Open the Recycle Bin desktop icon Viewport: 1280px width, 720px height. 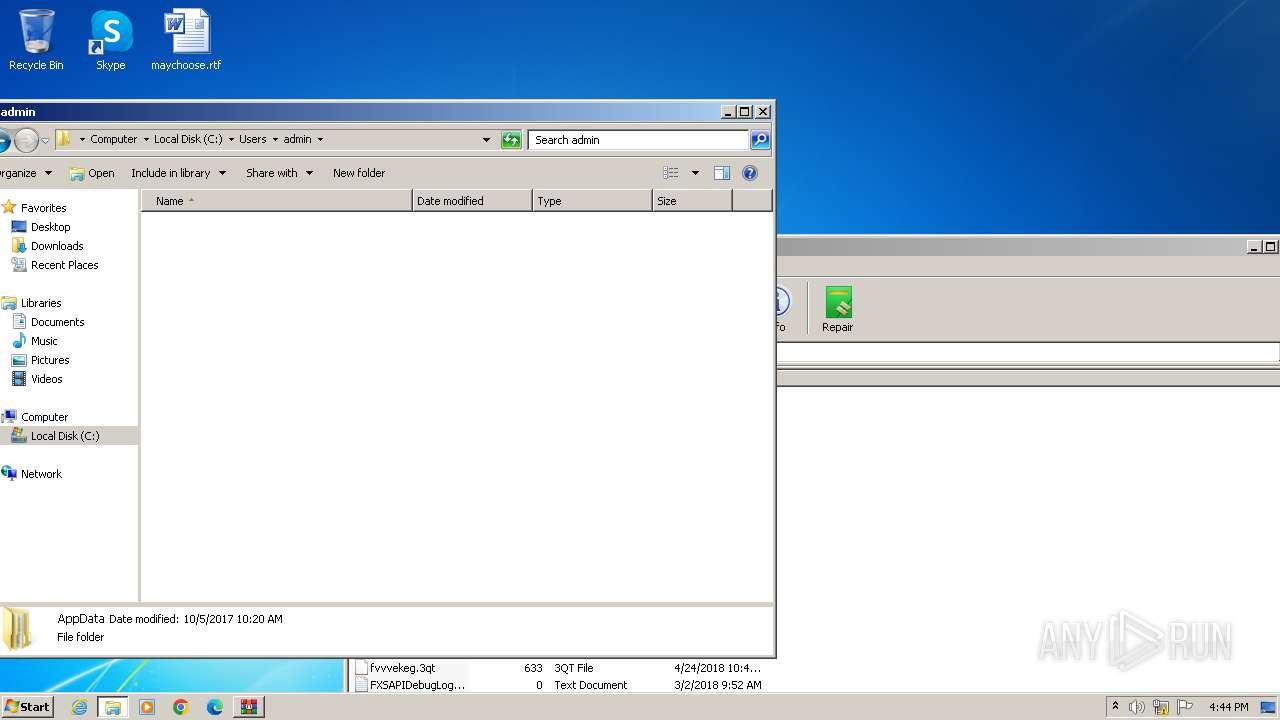(36, 40)
